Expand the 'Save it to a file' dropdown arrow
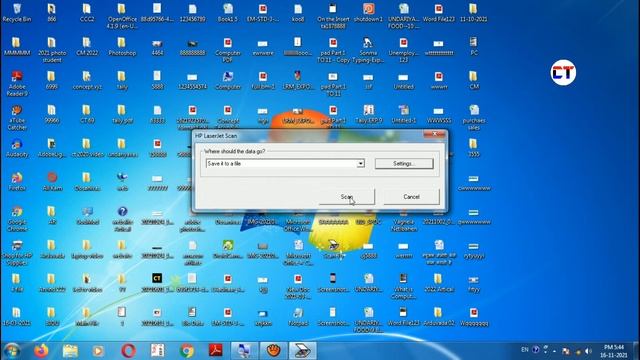The height and width of the screenshot is (360, 640). pos(360,164)
